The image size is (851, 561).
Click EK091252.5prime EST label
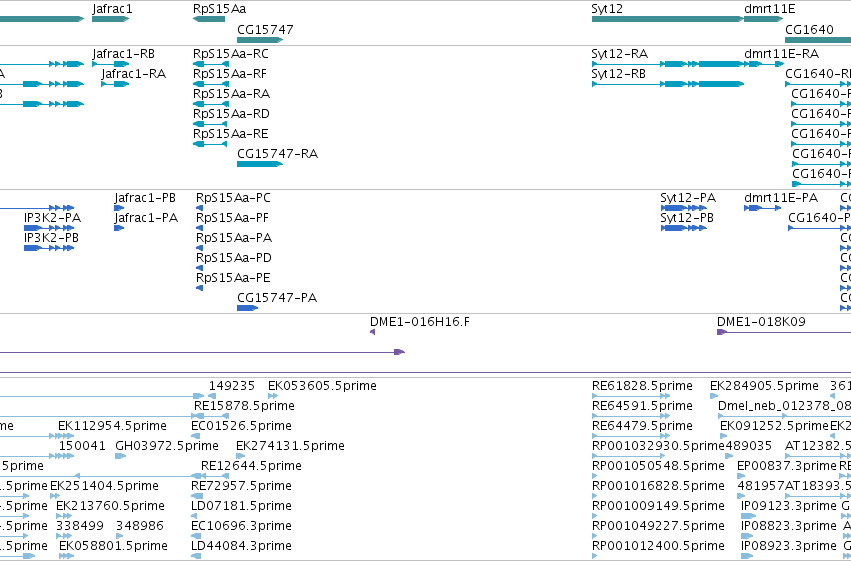click(774, 426)
